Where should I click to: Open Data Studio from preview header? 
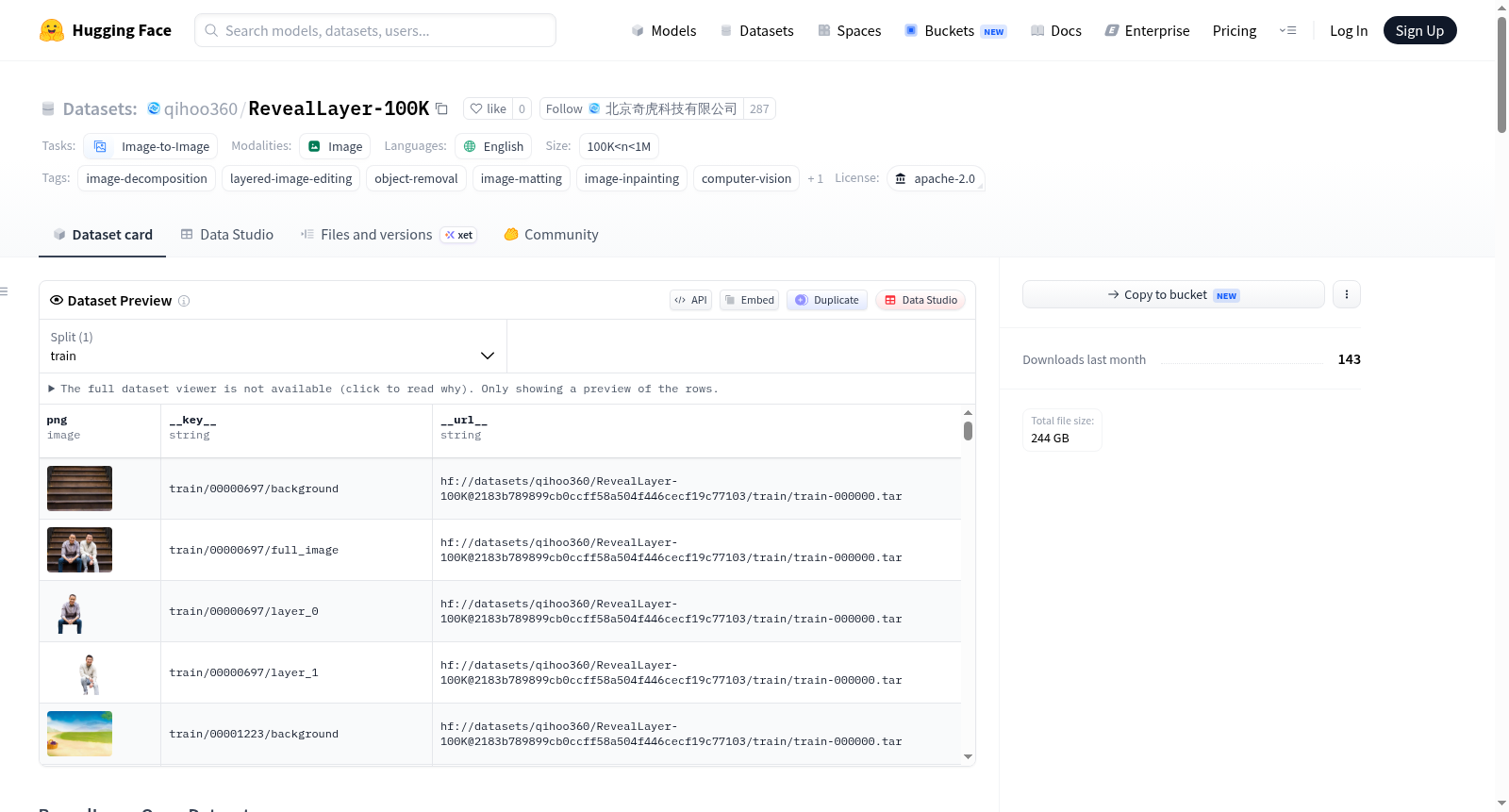coord(920,300)
